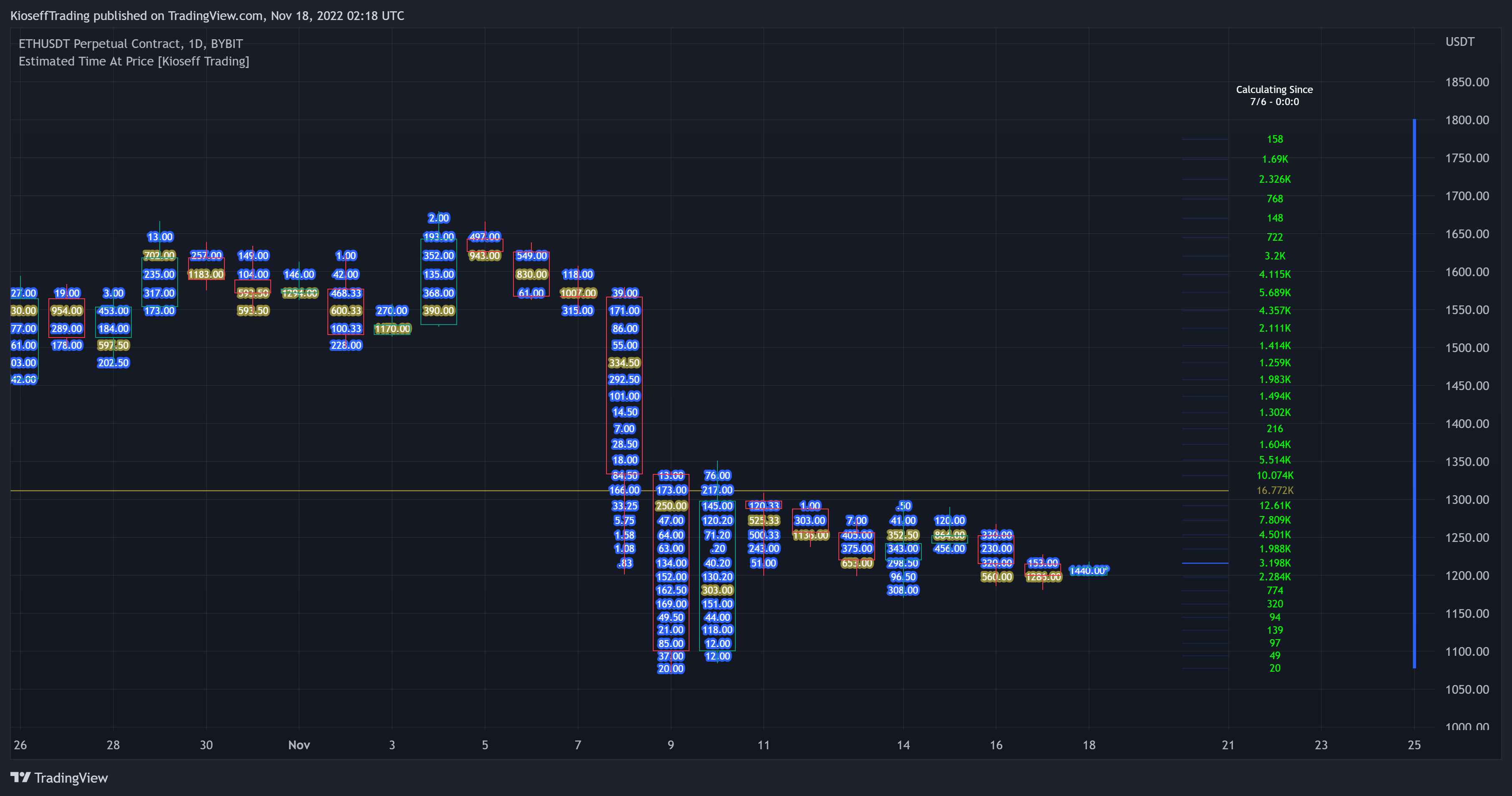
Task: Click the 1007.00 candle label
Action: (x=578, y=293)
